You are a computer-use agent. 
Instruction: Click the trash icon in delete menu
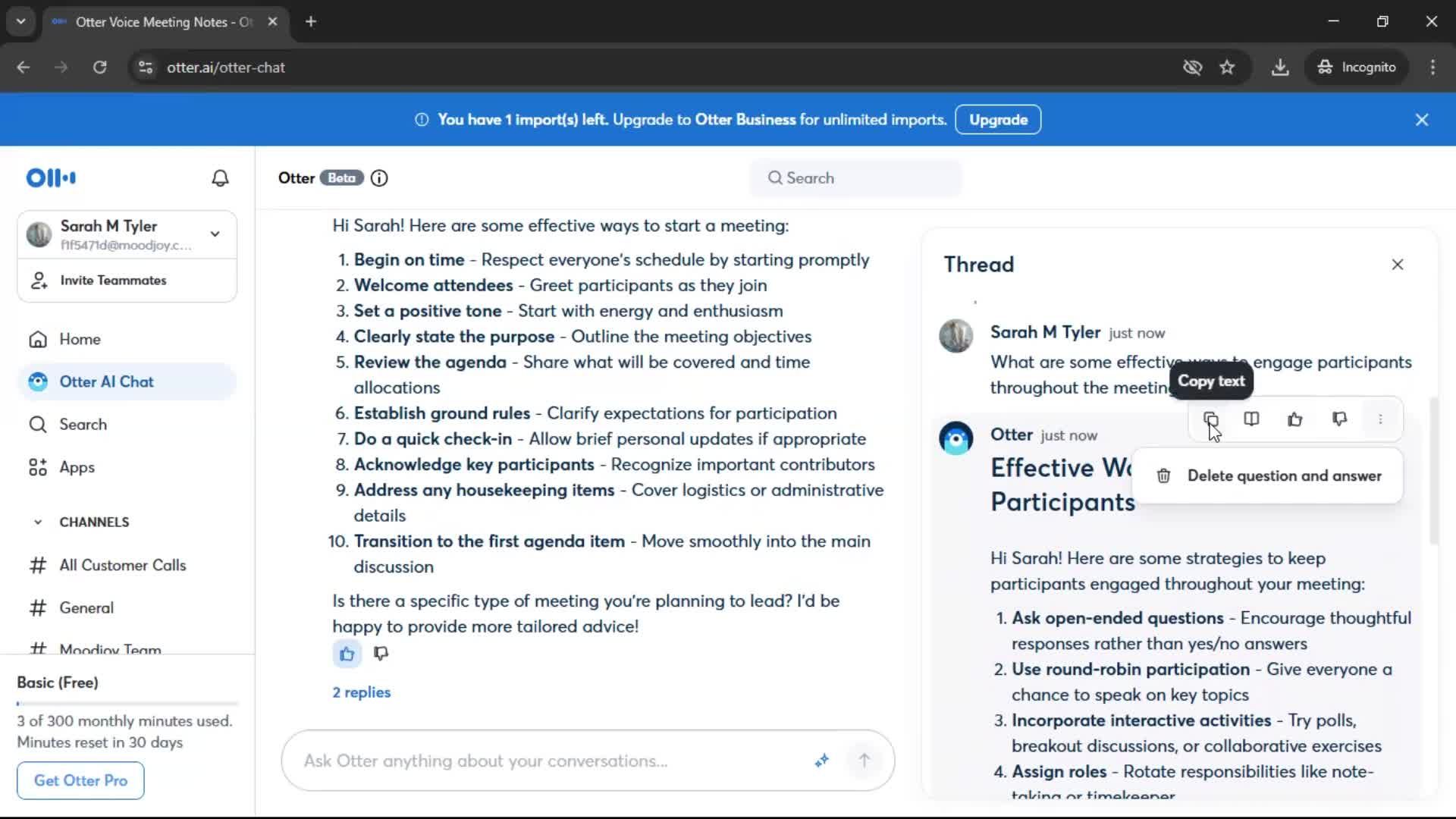[x=1163, y=476]
